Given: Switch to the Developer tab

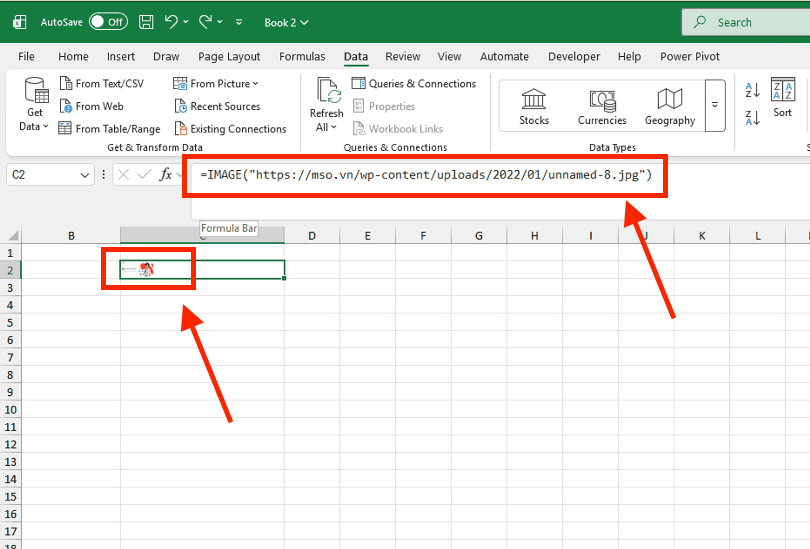Looking at the screenshot, I should [x=574, y=56].
